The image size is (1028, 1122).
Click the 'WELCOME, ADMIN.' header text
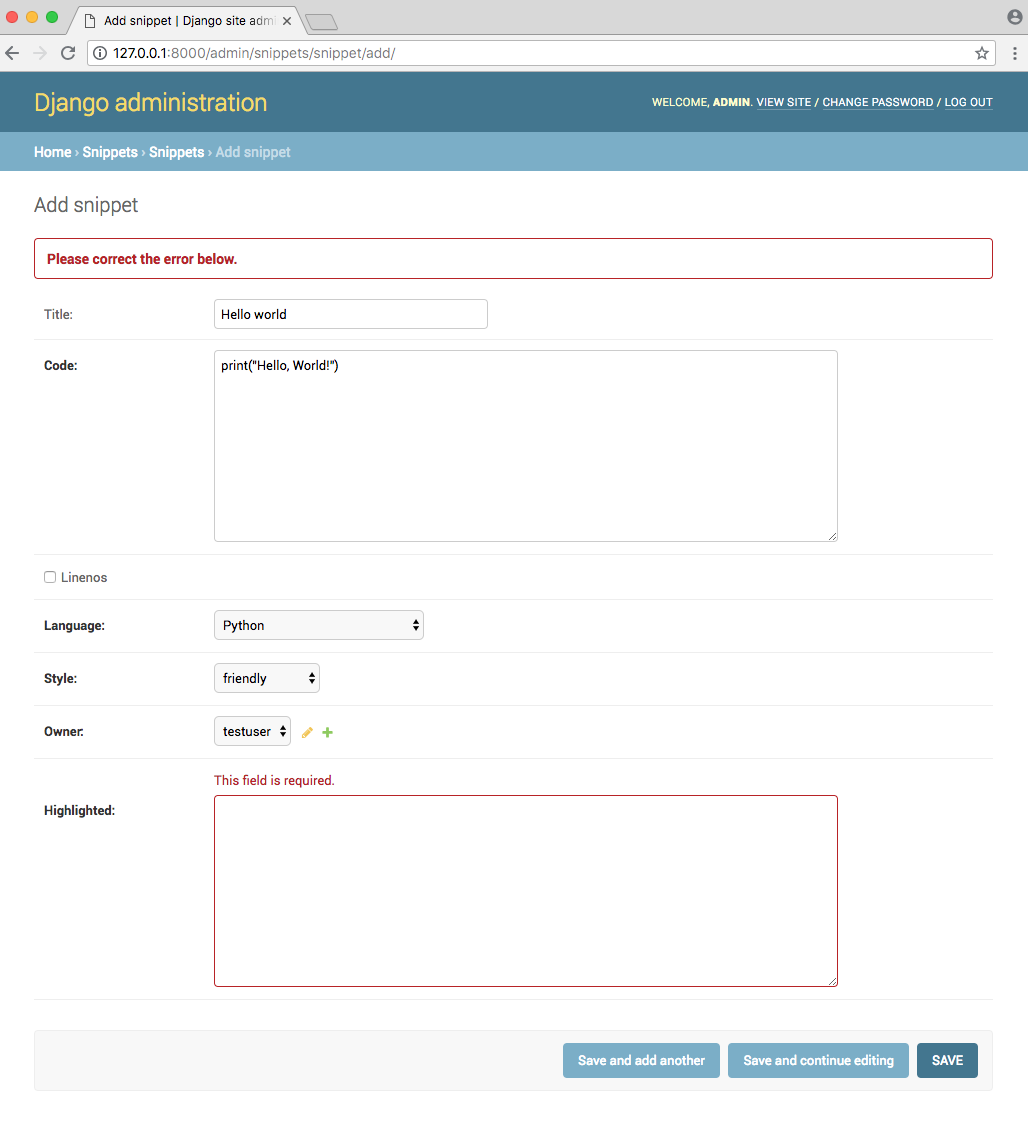coord(702,102)
